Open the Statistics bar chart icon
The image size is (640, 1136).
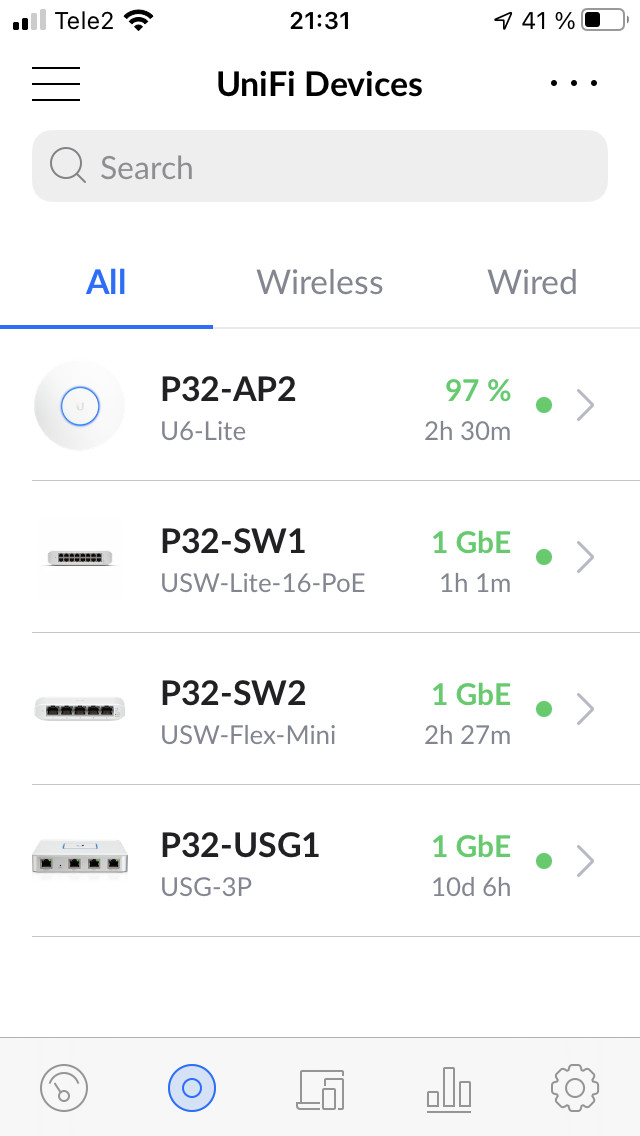[x=448, y=1087]
